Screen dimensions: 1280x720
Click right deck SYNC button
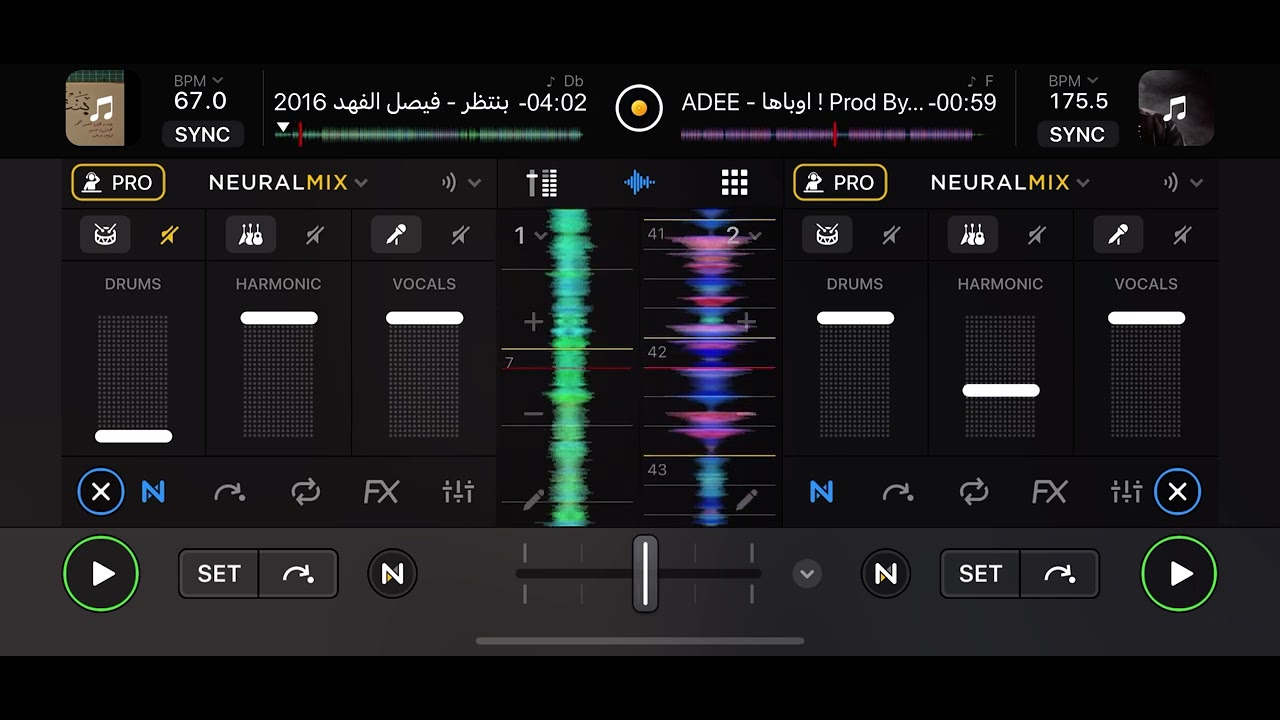click(x=1077, y=134)
